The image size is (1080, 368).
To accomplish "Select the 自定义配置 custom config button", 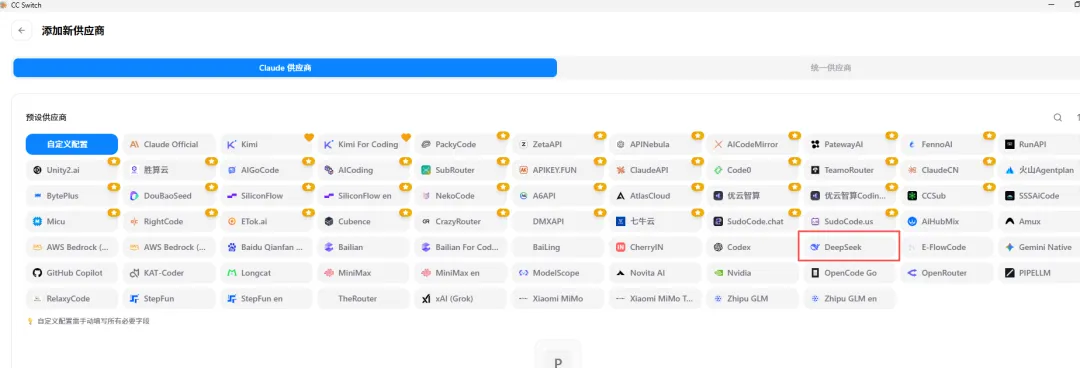I will coord(72,145).
